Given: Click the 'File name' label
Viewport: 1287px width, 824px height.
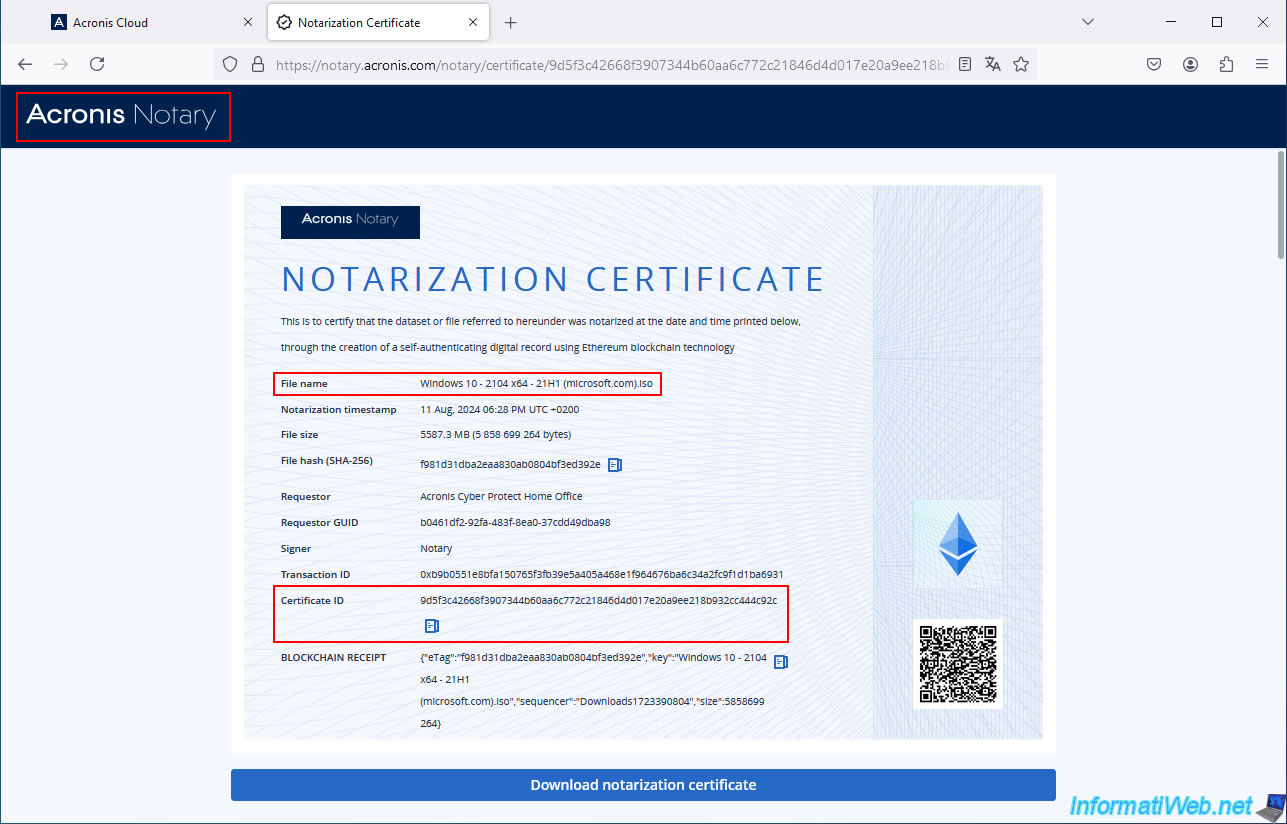Looking at the screenshot, I should [304, 384].
